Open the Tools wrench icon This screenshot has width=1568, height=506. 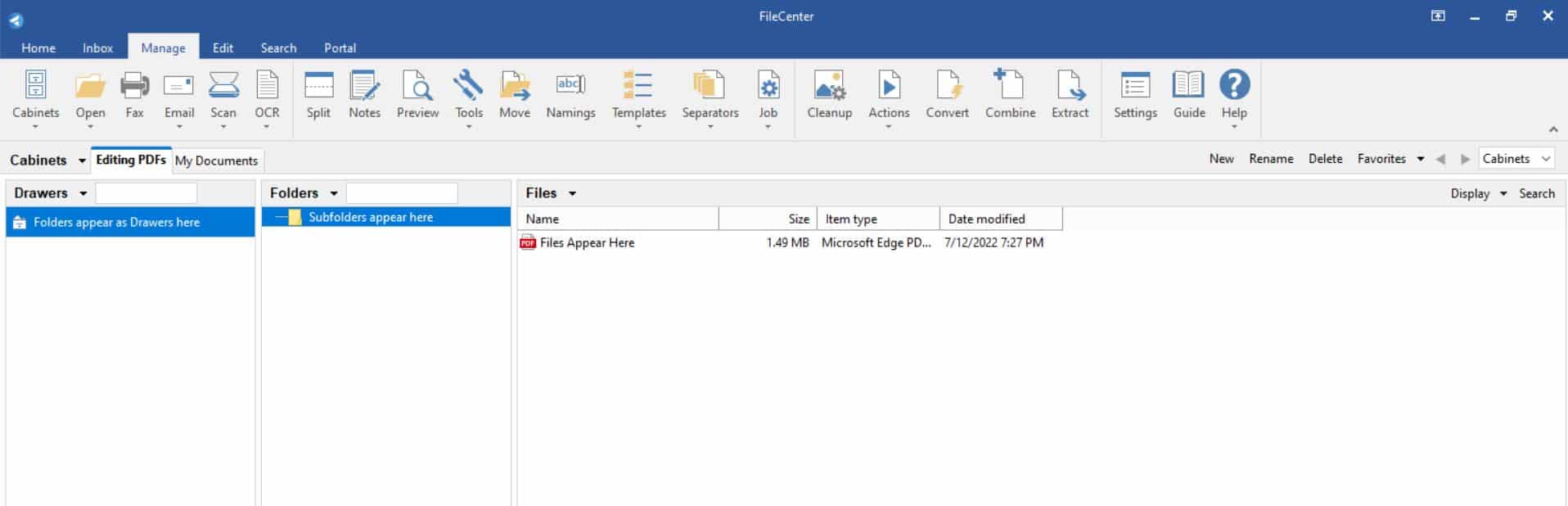point(469,85)
